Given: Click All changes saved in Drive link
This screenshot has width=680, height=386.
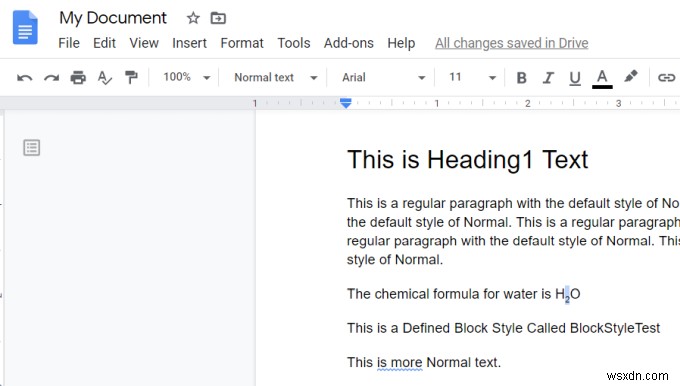Looking at the screenshot, I should pos(512,43).
